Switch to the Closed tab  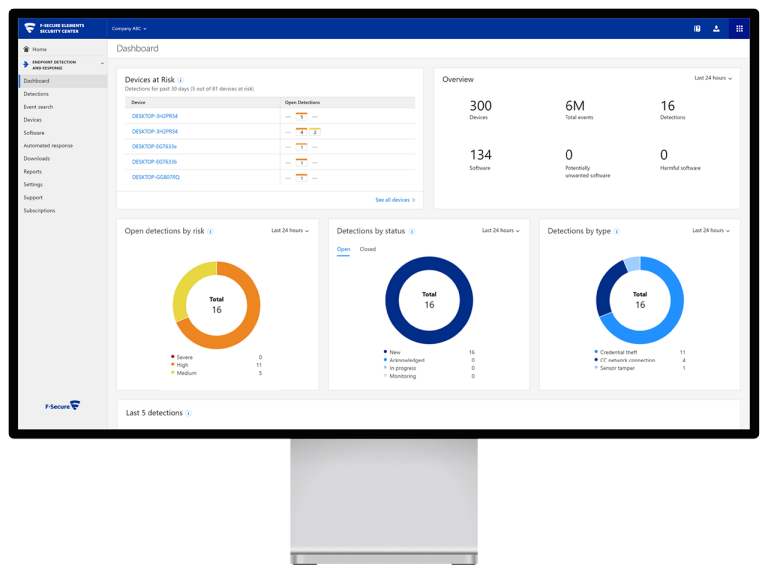pos(368,249)
